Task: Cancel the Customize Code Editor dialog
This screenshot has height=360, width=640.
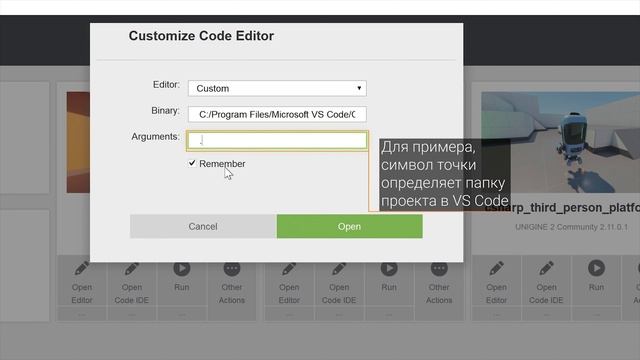Action: (203, 226)
